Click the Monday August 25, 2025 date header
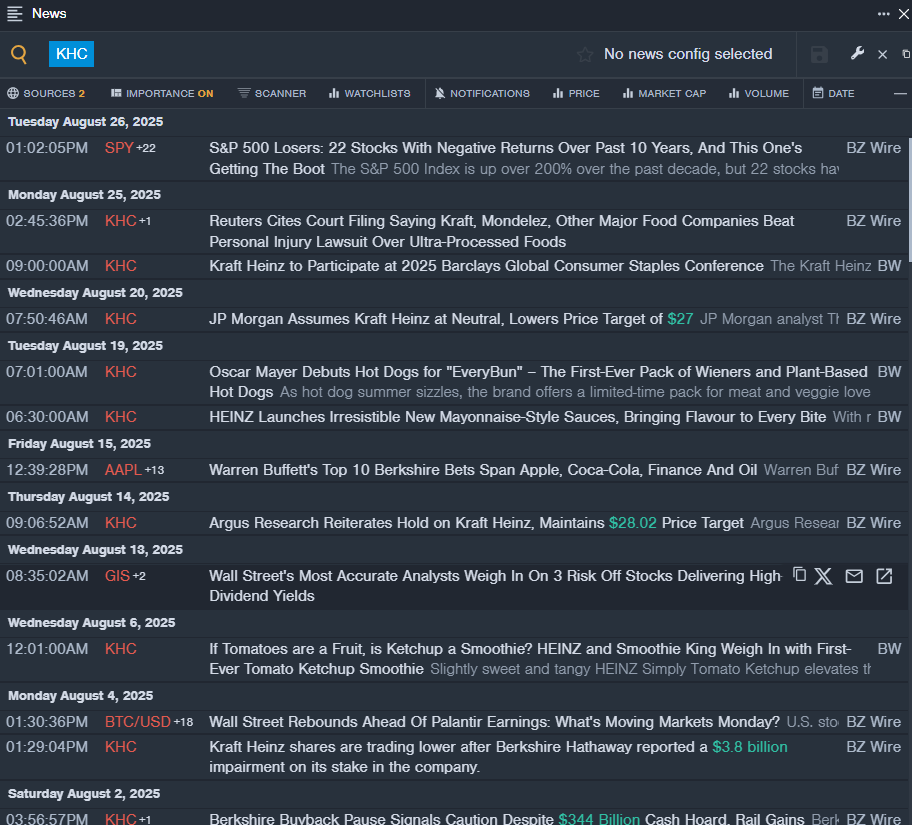 84,195
